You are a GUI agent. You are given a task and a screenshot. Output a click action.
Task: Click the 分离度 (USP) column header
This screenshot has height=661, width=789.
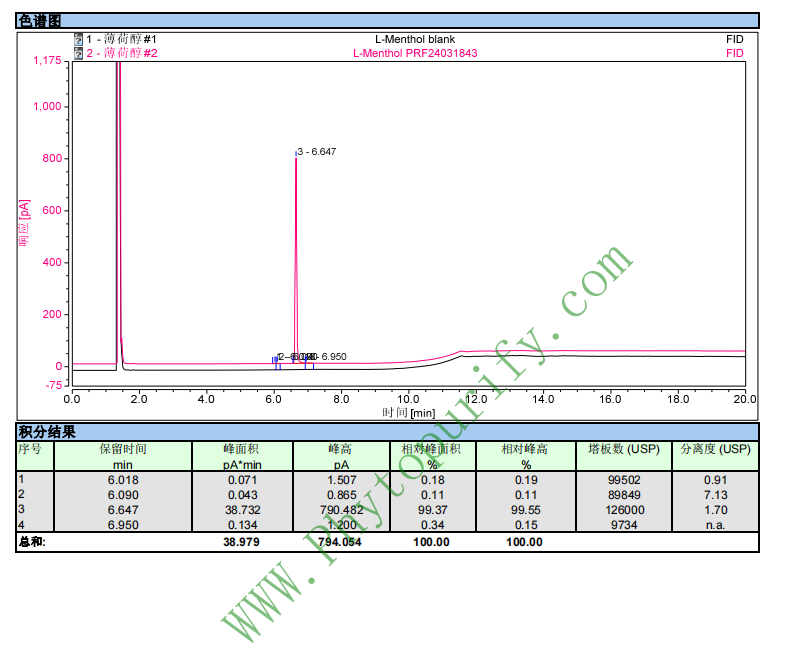714,450
